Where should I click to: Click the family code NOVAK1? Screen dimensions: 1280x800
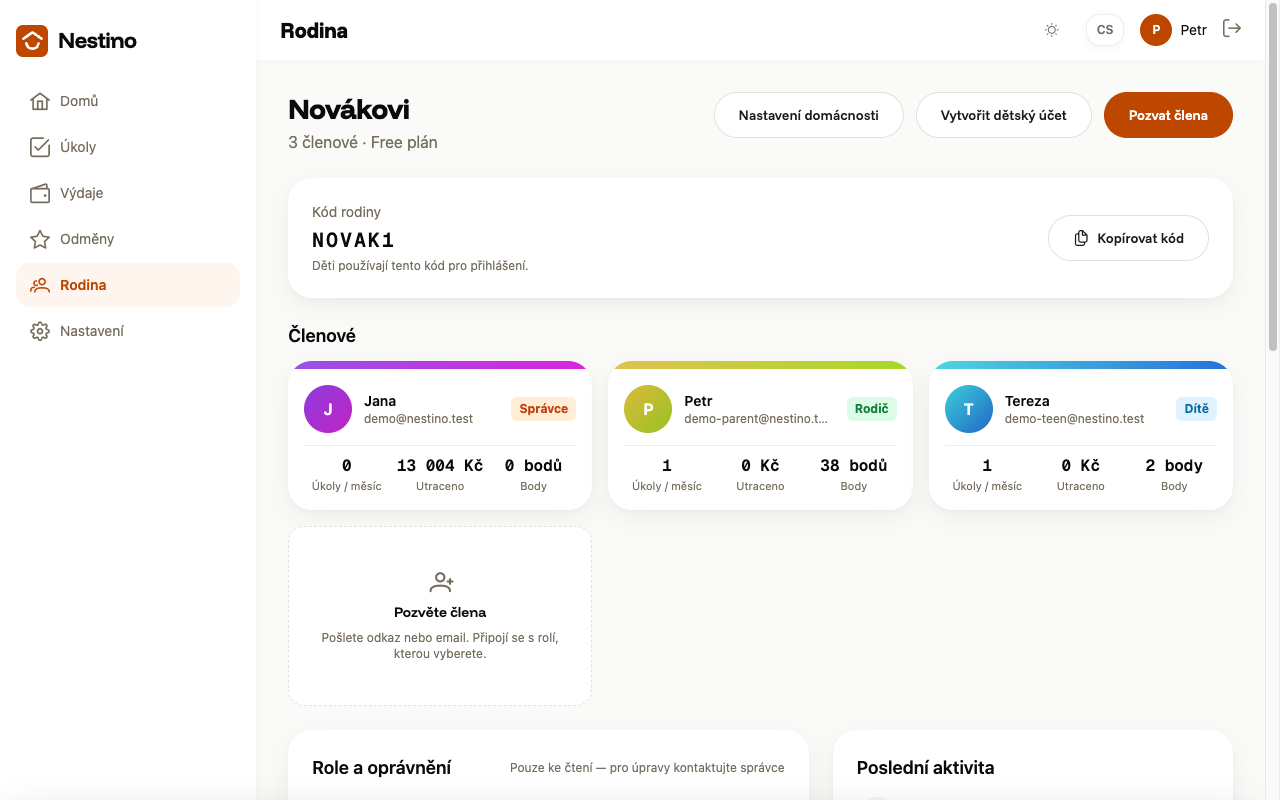point(354,240)
